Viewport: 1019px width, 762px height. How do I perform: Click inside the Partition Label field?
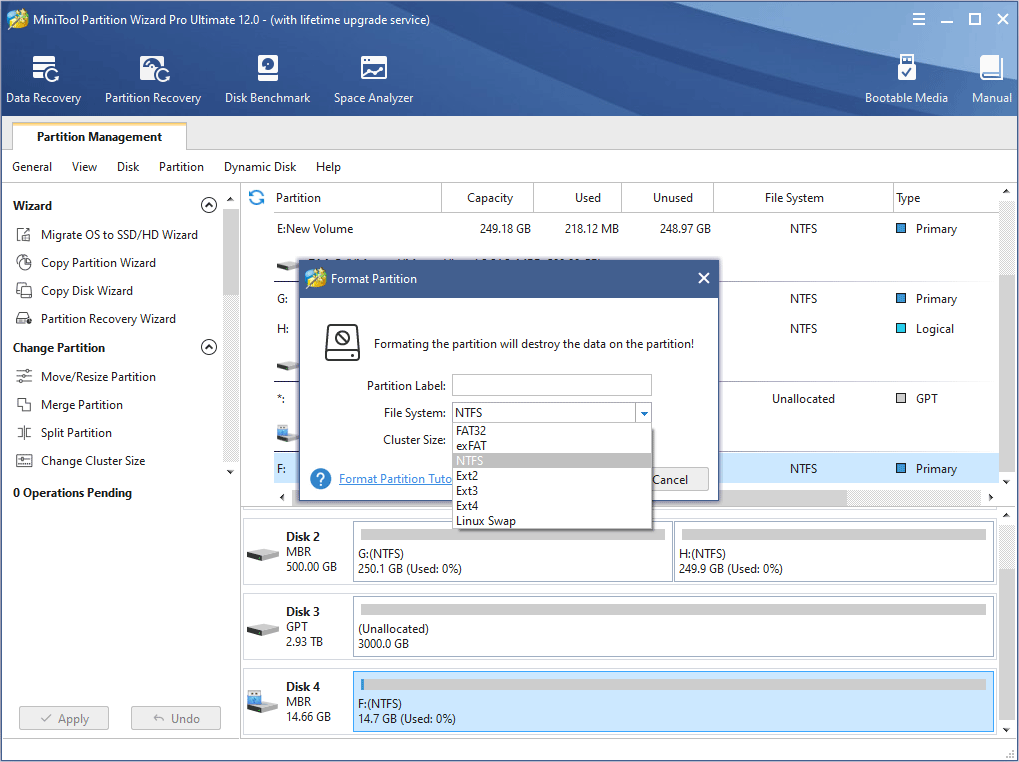tap(551, 385)
